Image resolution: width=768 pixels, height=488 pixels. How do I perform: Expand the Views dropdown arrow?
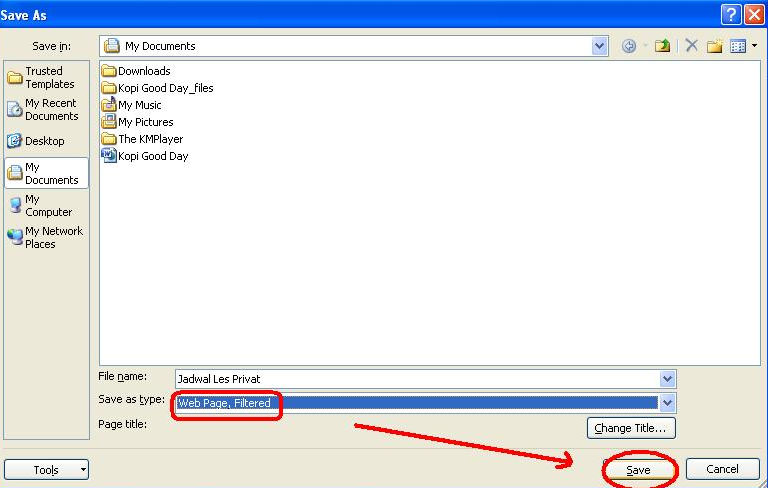tap(754, 46)
